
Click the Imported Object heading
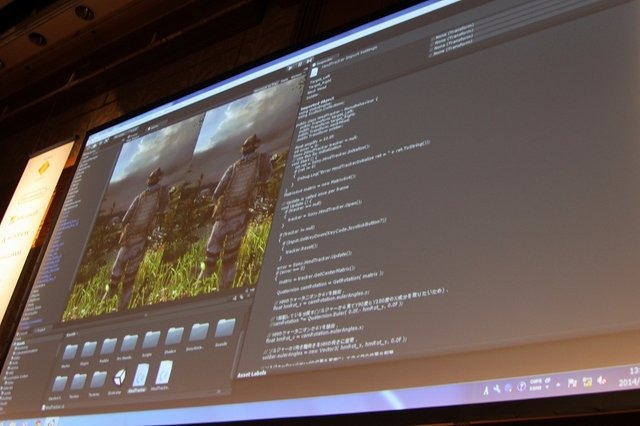(x=318, y=103)
